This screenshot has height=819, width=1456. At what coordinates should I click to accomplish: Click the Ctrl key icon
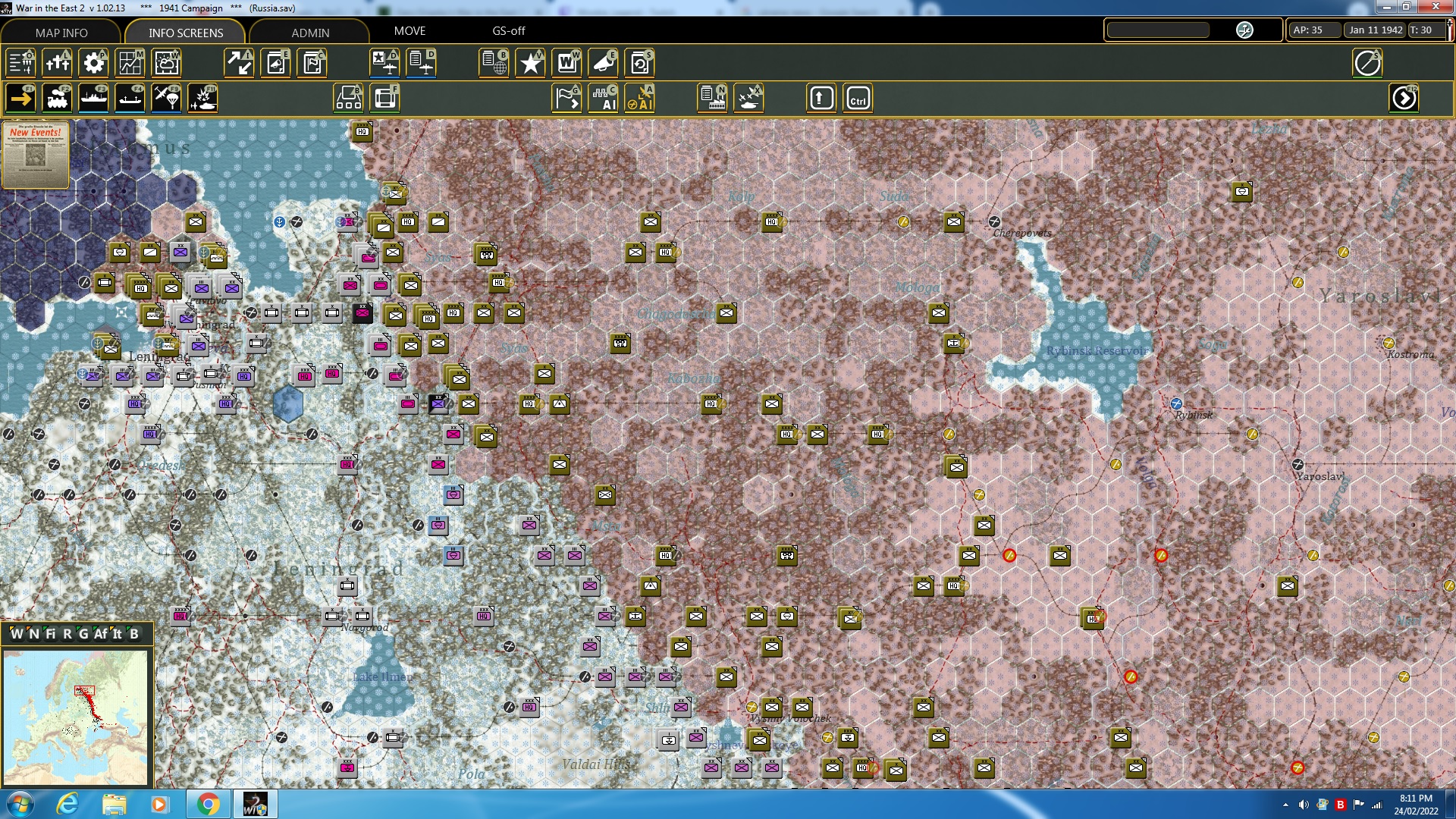pyautogui.click(x=858, y=98)
